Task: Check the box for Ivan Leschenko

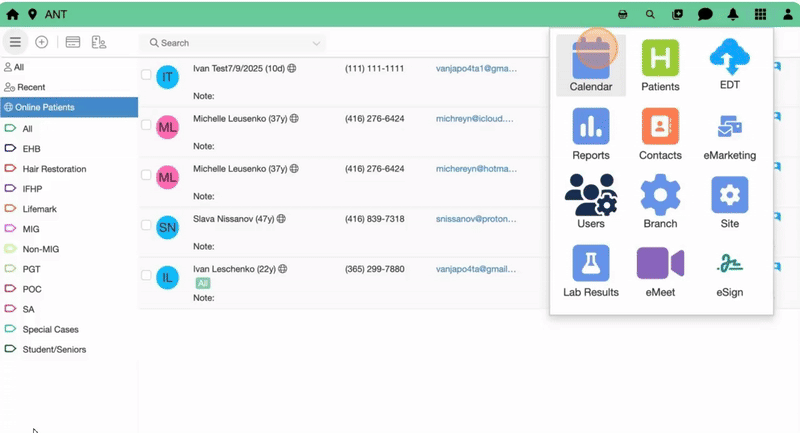Action: pyautogui.click(x=146, y=275)
